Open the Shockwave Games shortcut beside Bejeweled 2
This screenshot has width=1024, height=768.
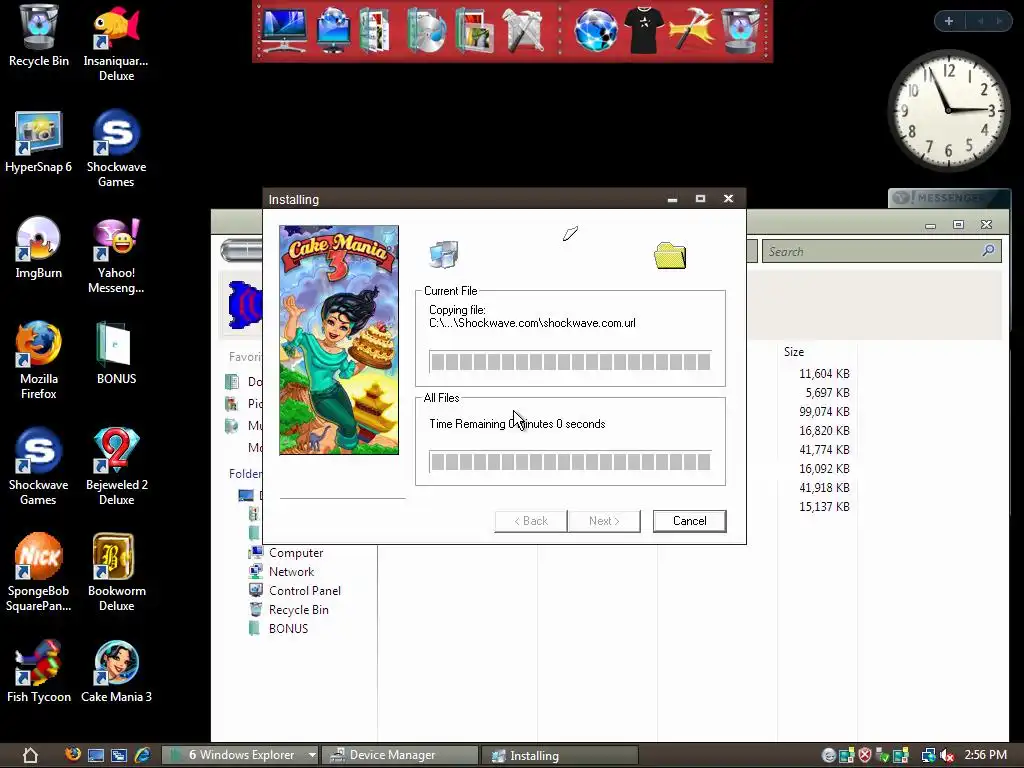39,466
